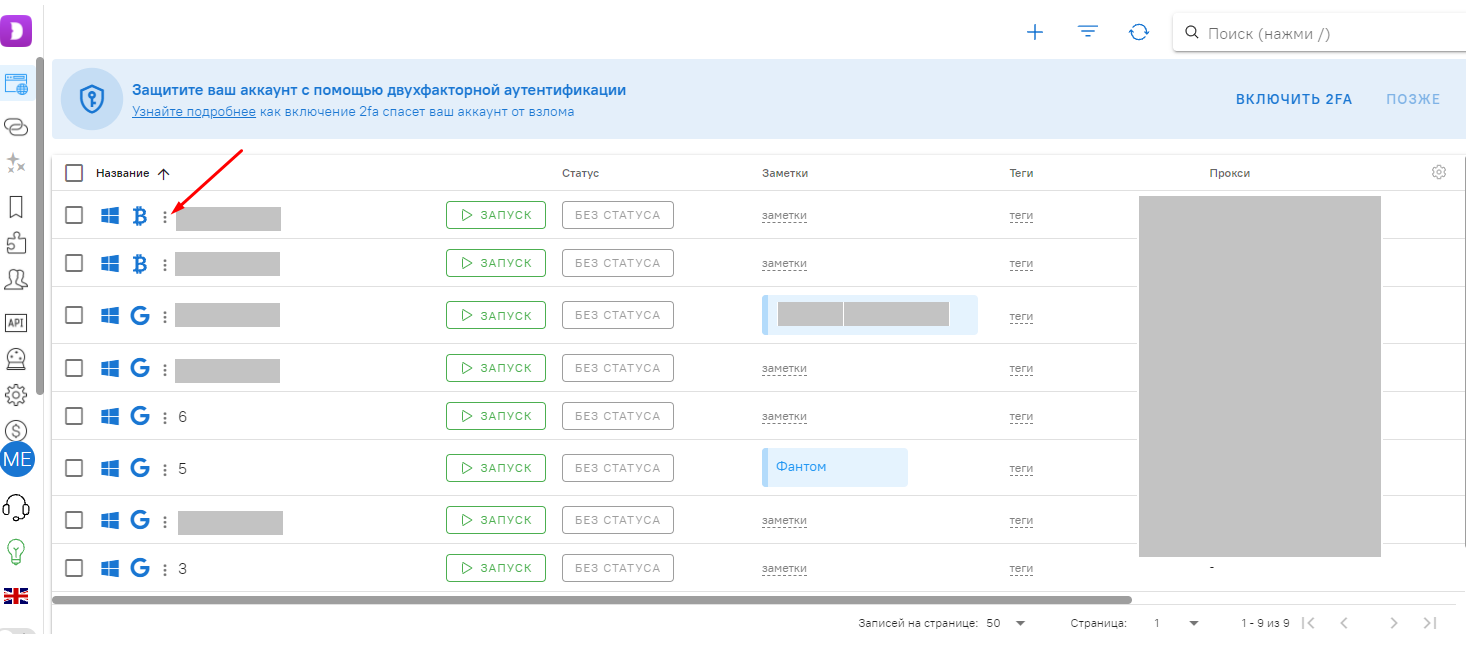Follow the Узнайте подробнее link

[193, 112]
